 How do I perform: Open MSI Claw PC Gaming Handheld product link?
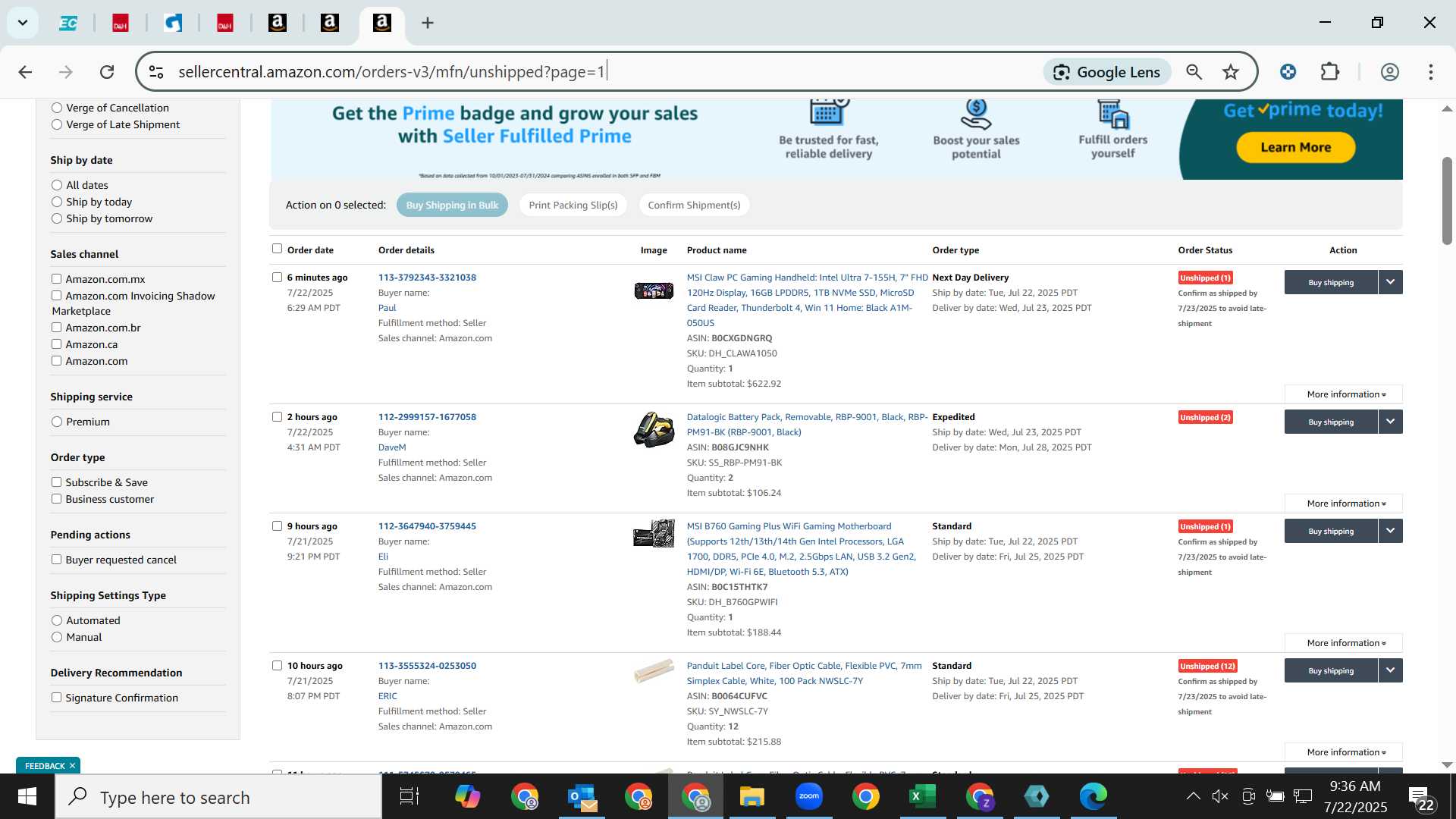(807, 300)
